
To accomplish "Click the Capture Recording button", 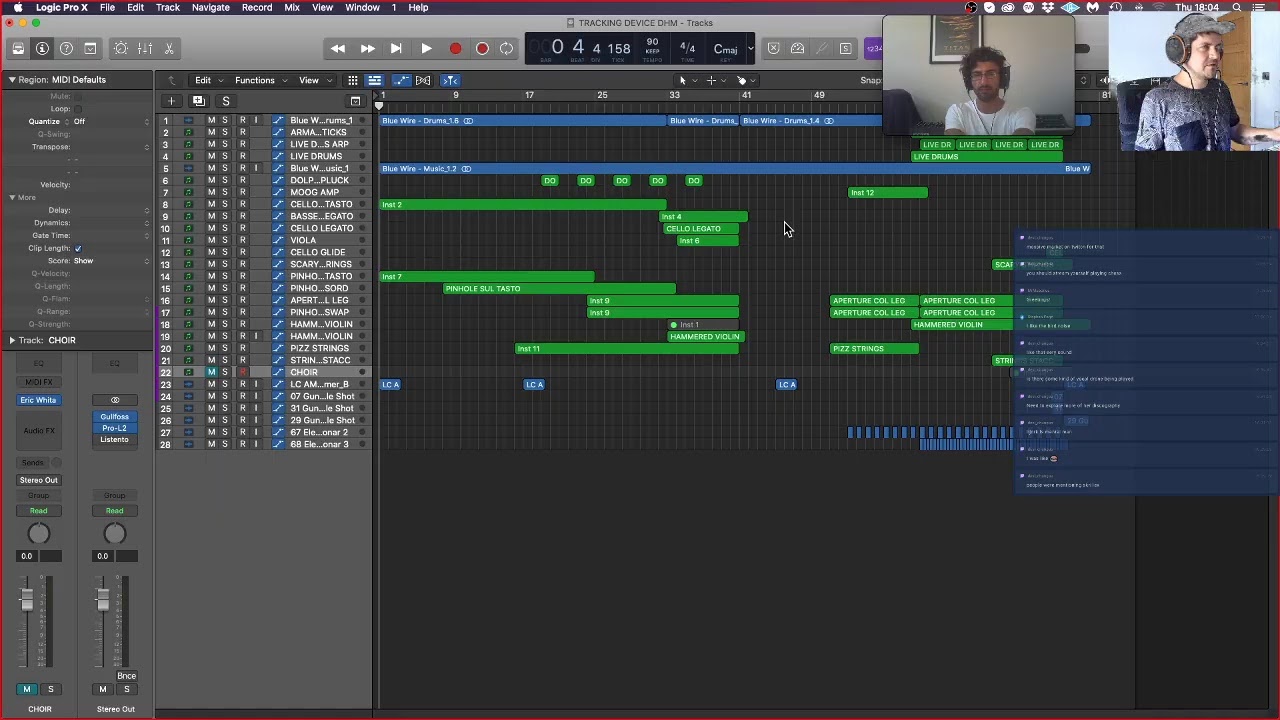I will point(482,48).
